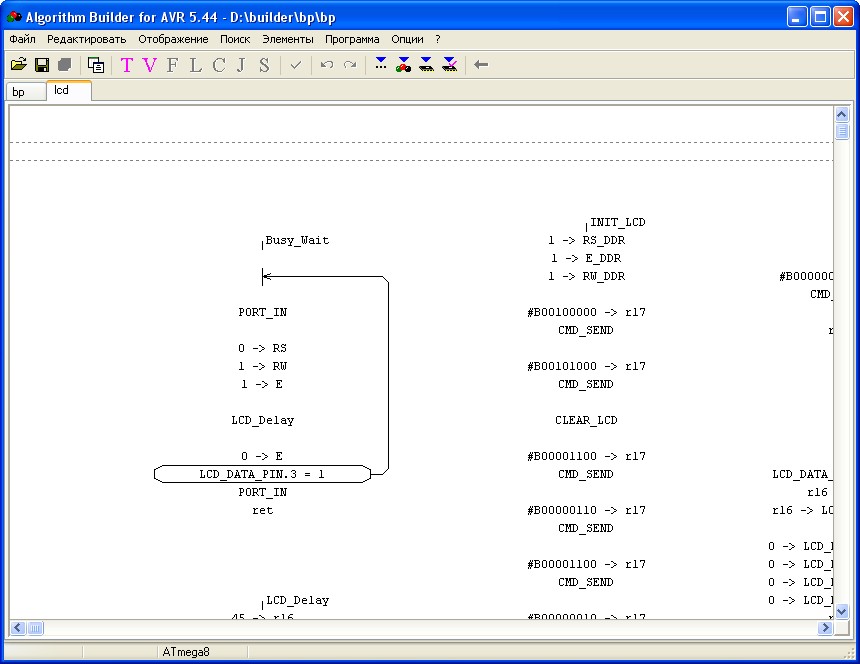Select the PORT_IN line directly above ret

click(263, 492)
